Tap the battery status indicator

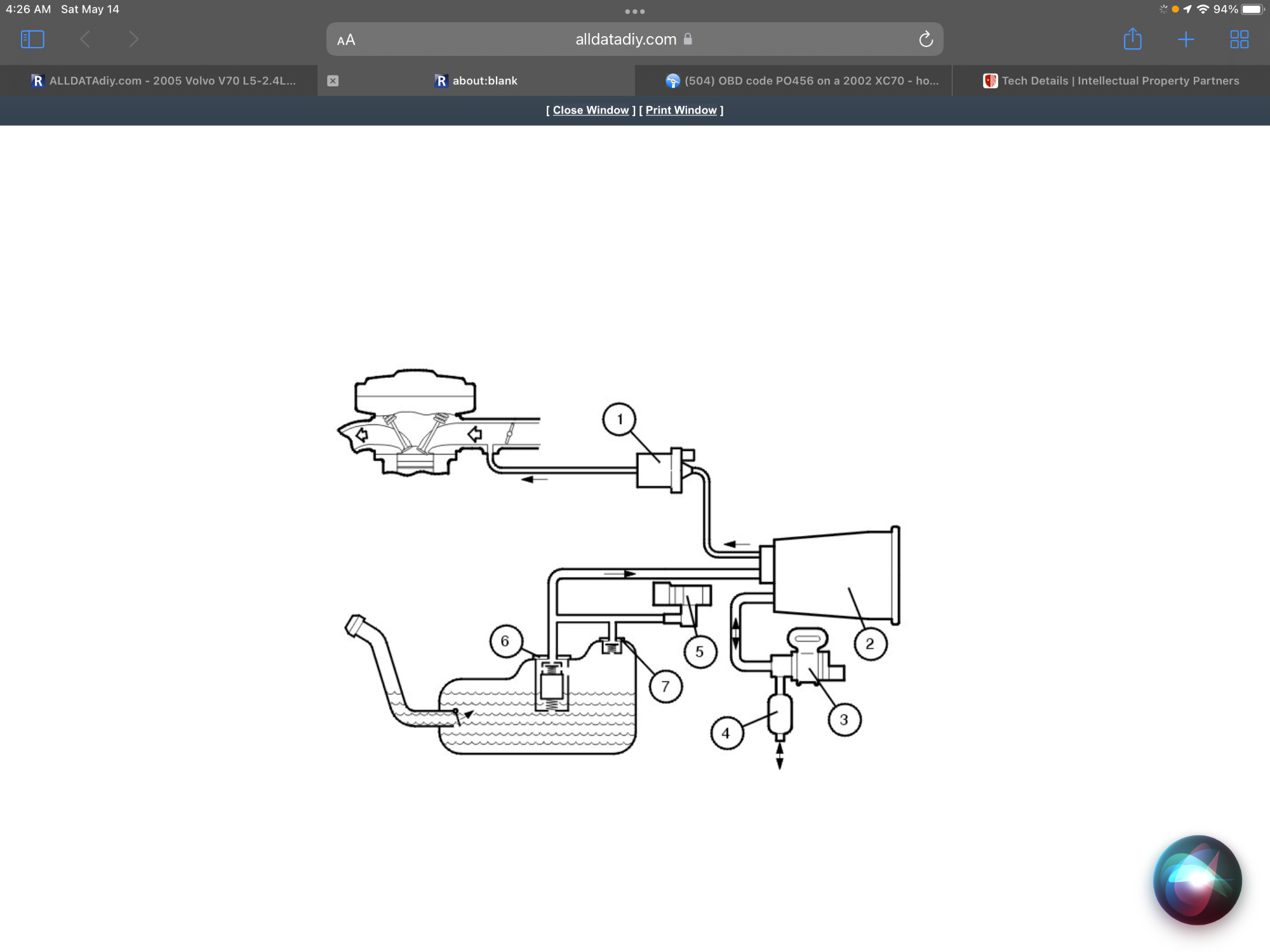point(1252,9)
